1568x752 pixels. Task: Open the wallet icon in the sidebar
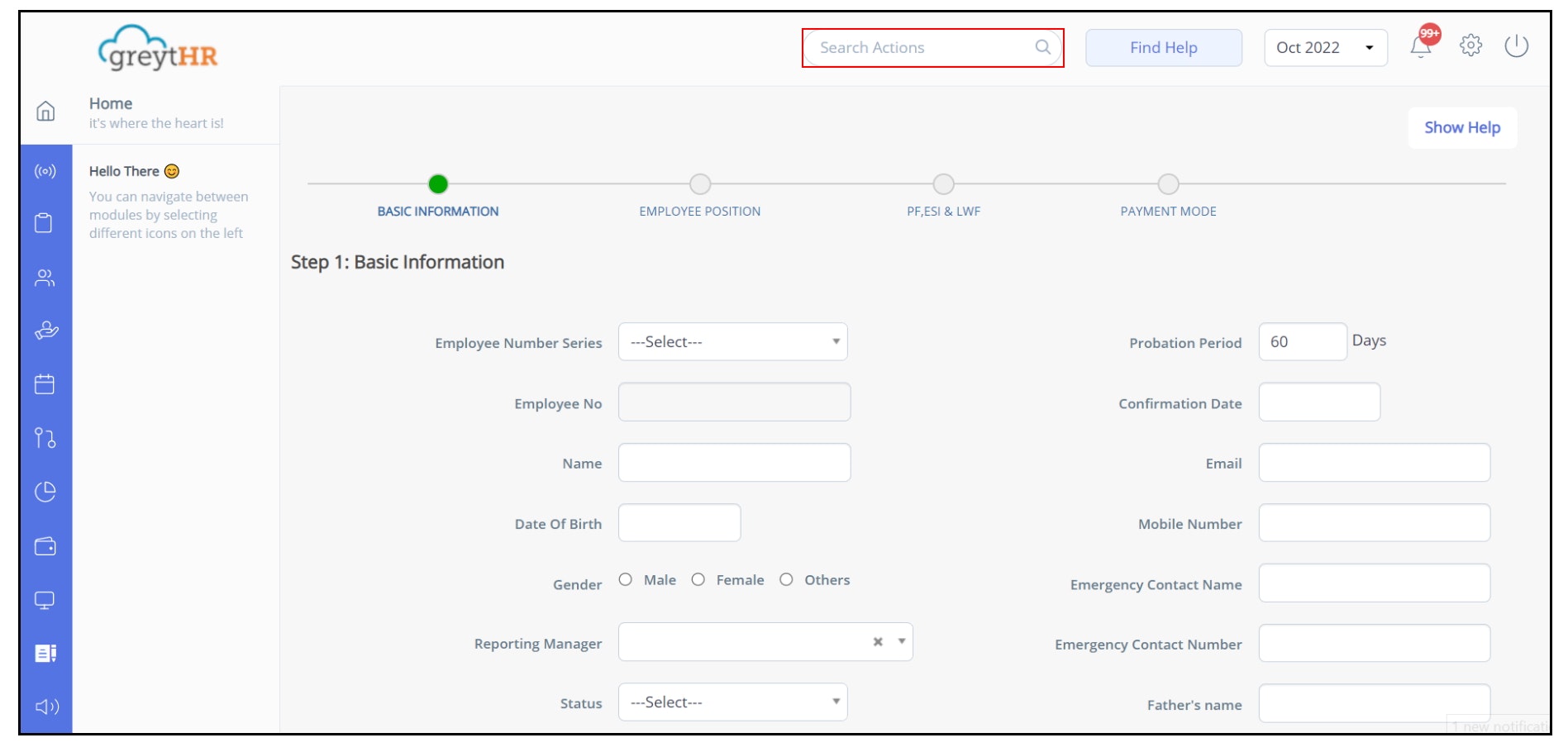[45, 546]
